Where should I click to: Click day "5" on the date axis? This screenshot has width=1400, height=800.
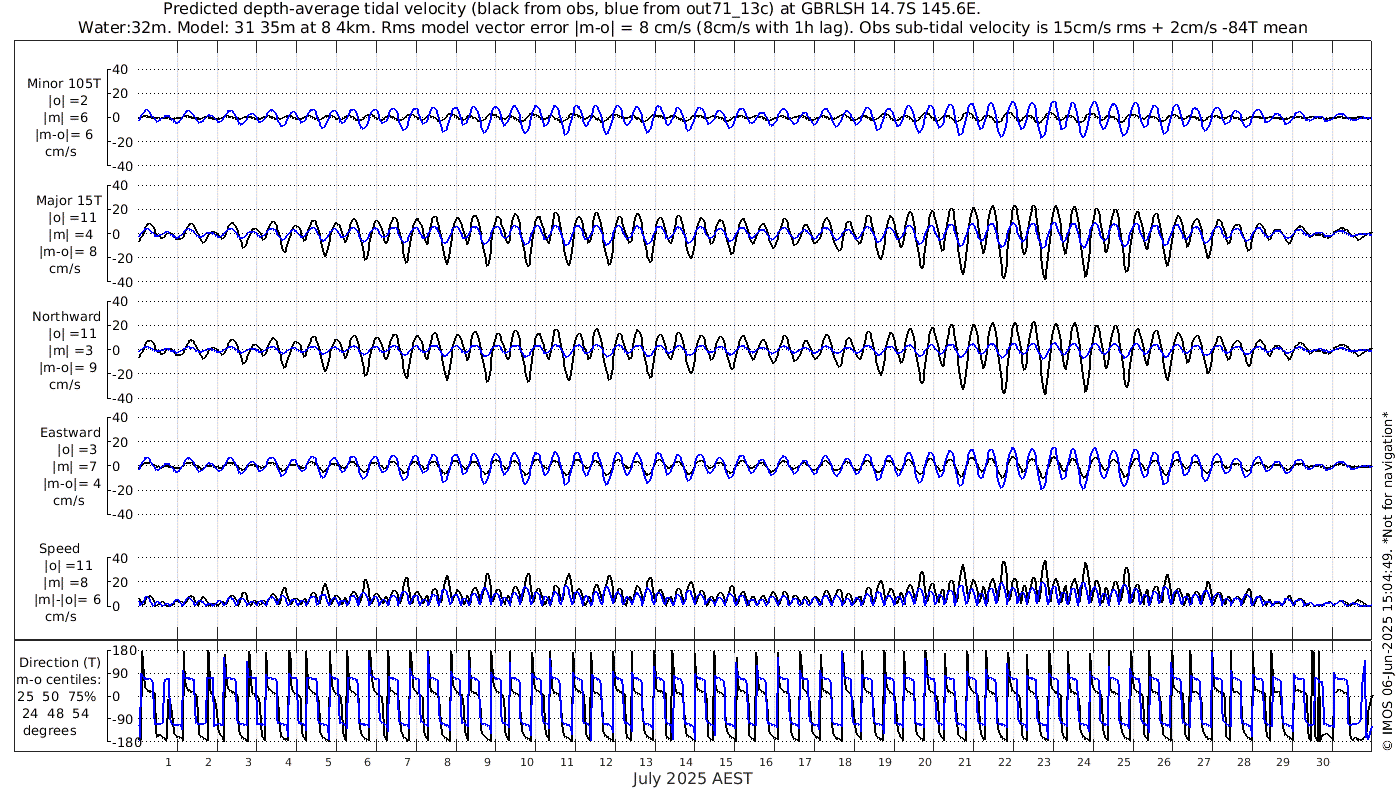(x=328, y=762)
